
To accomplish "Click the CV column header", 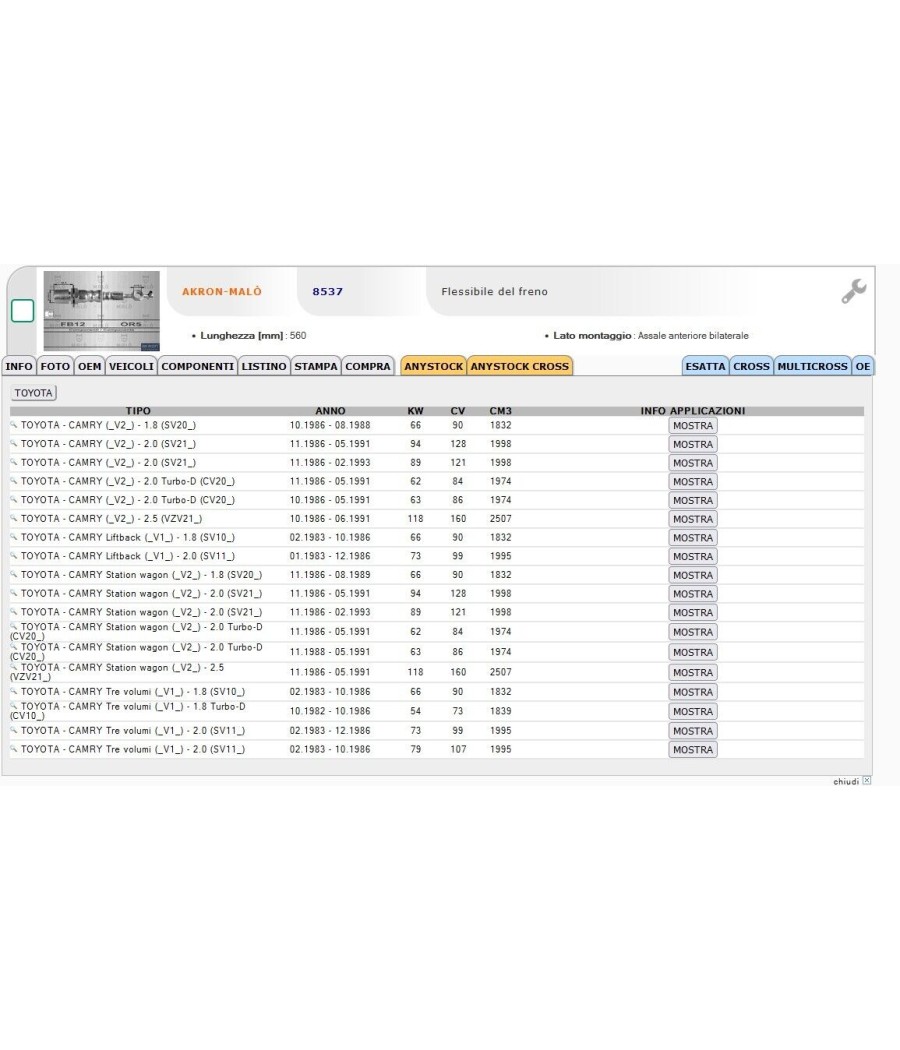I will pyautogui.click(x=458, y=410).
